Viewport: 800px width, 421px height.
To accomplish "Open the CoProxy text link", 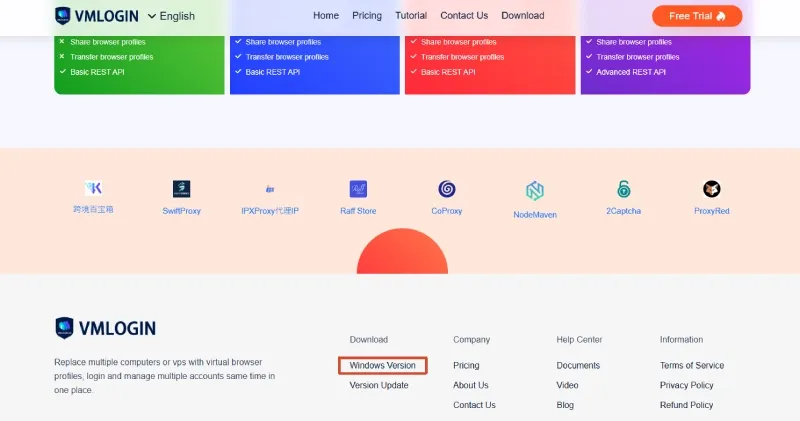I will (x=447, y=211).
